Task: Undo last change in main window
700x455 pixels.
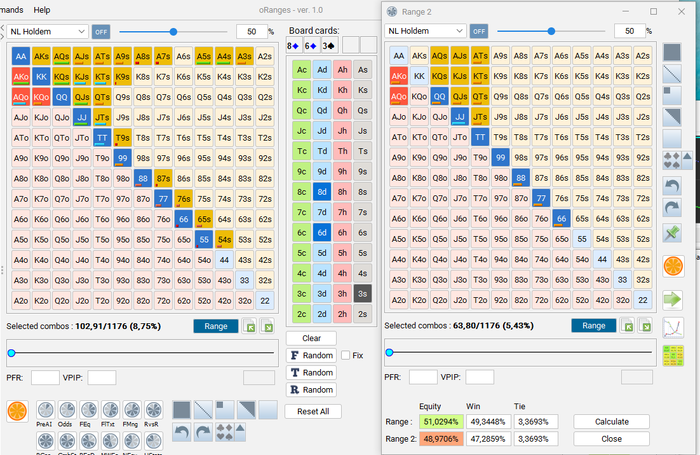Action: (x=182, y=432)
